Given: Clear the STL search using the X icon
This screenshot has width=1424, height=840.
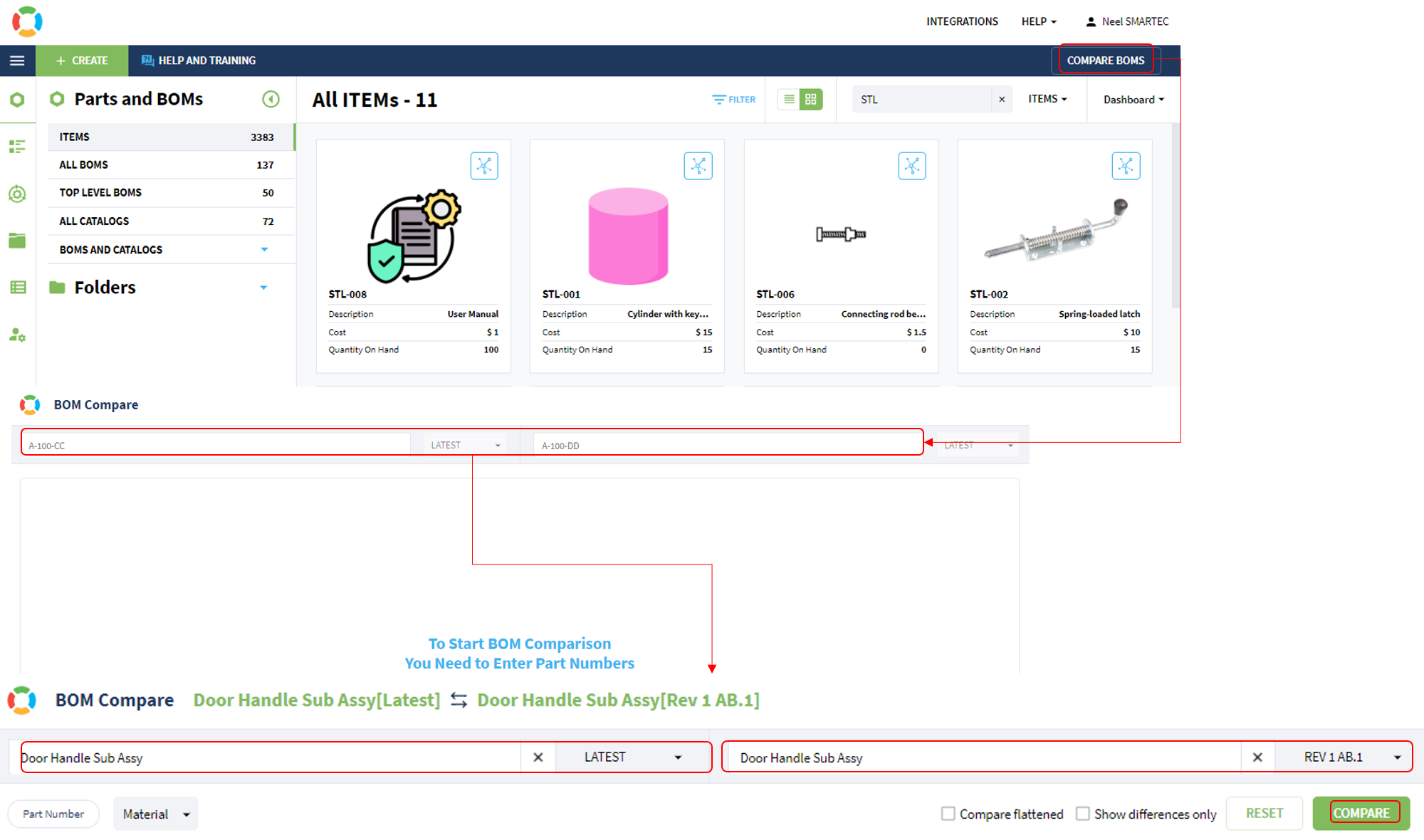Looking at the screenshot, I should coord(1002,99).
